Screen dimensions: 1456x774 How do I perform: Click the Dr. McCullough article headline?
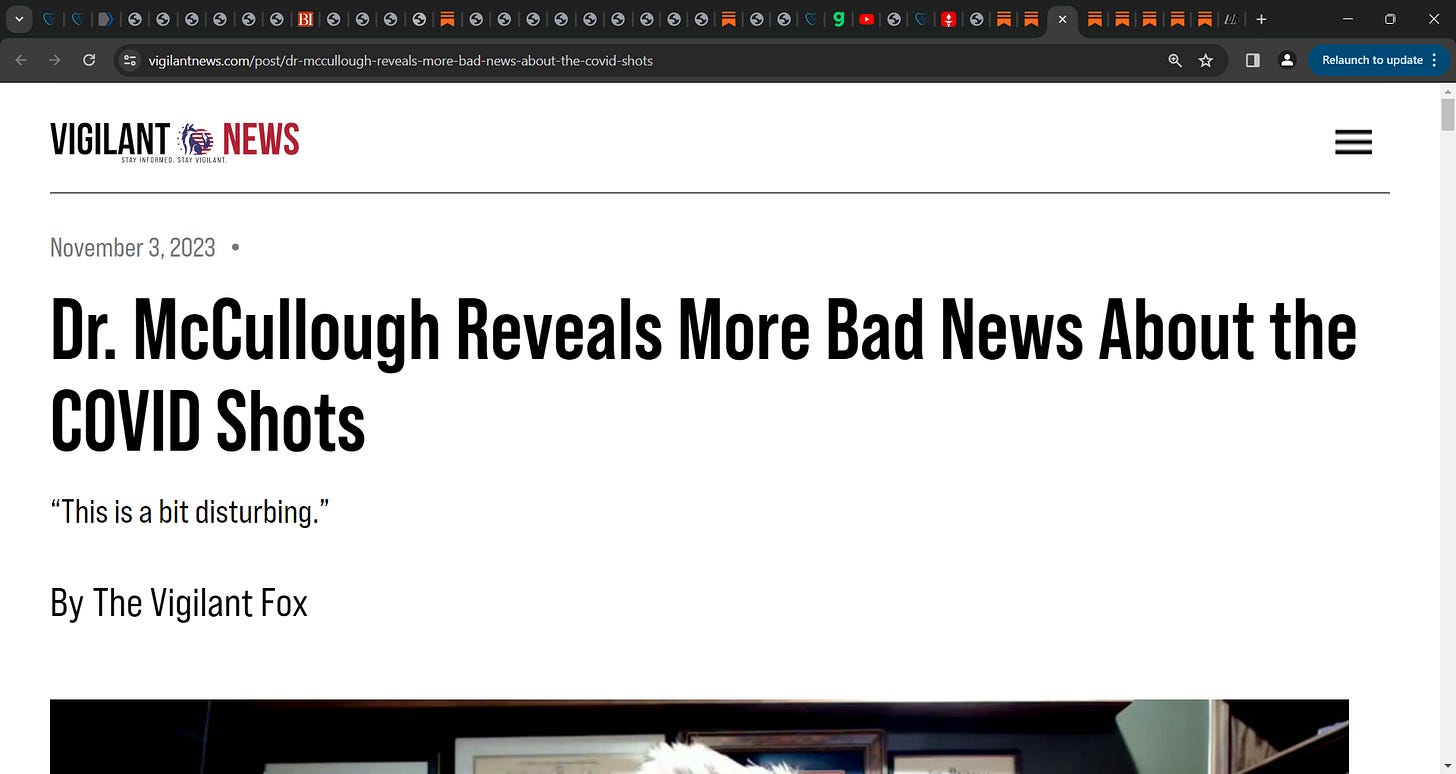[x=703, y=375]
